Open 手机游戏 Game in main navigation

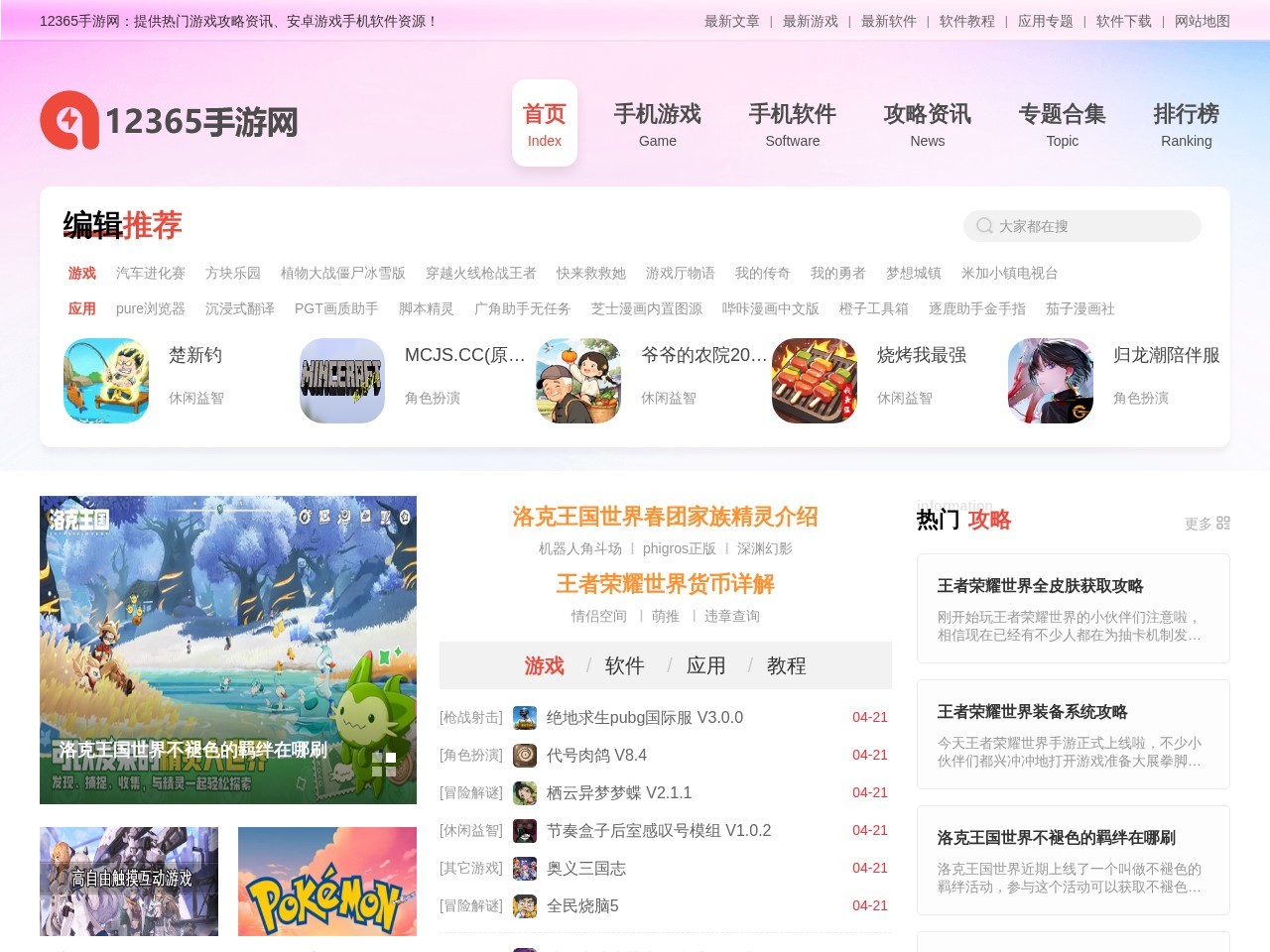[657, 124]
